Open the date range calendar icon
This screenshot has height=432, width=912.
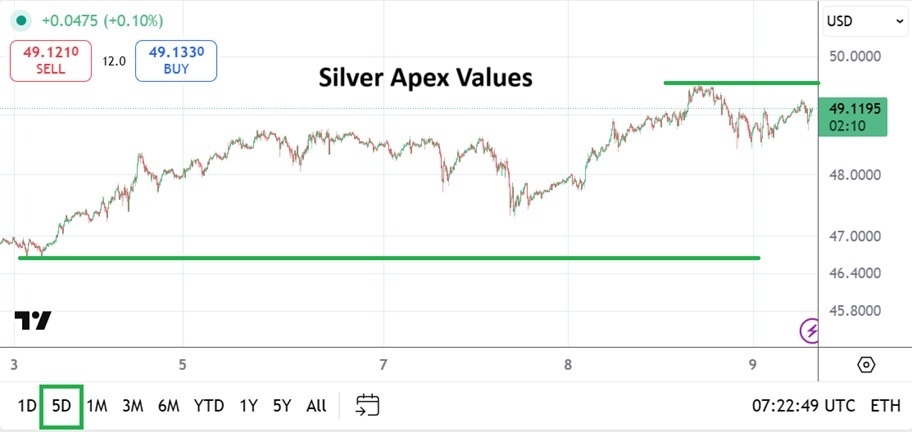click(368, 405)
